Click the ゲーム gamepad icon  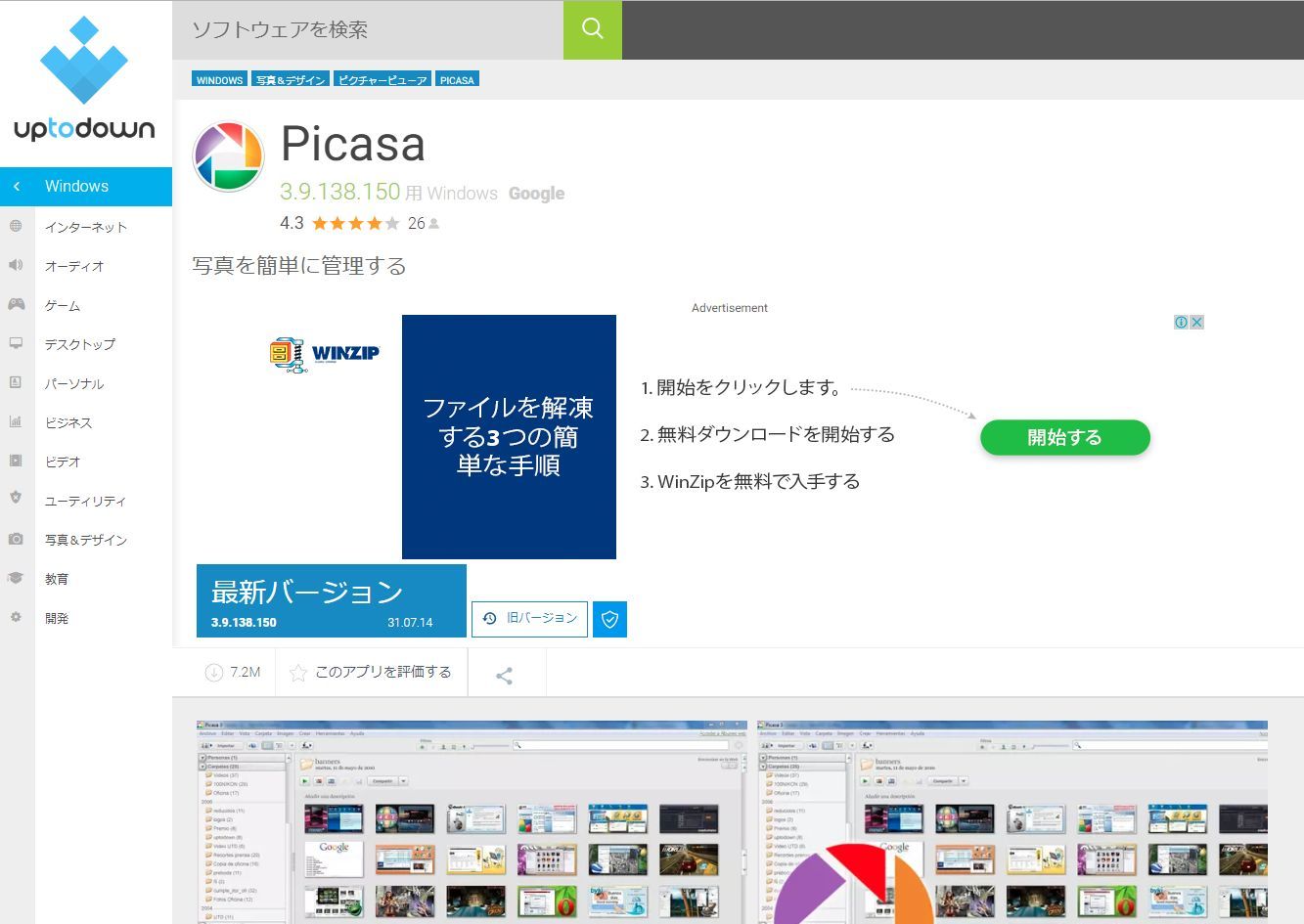pos(16,304)
